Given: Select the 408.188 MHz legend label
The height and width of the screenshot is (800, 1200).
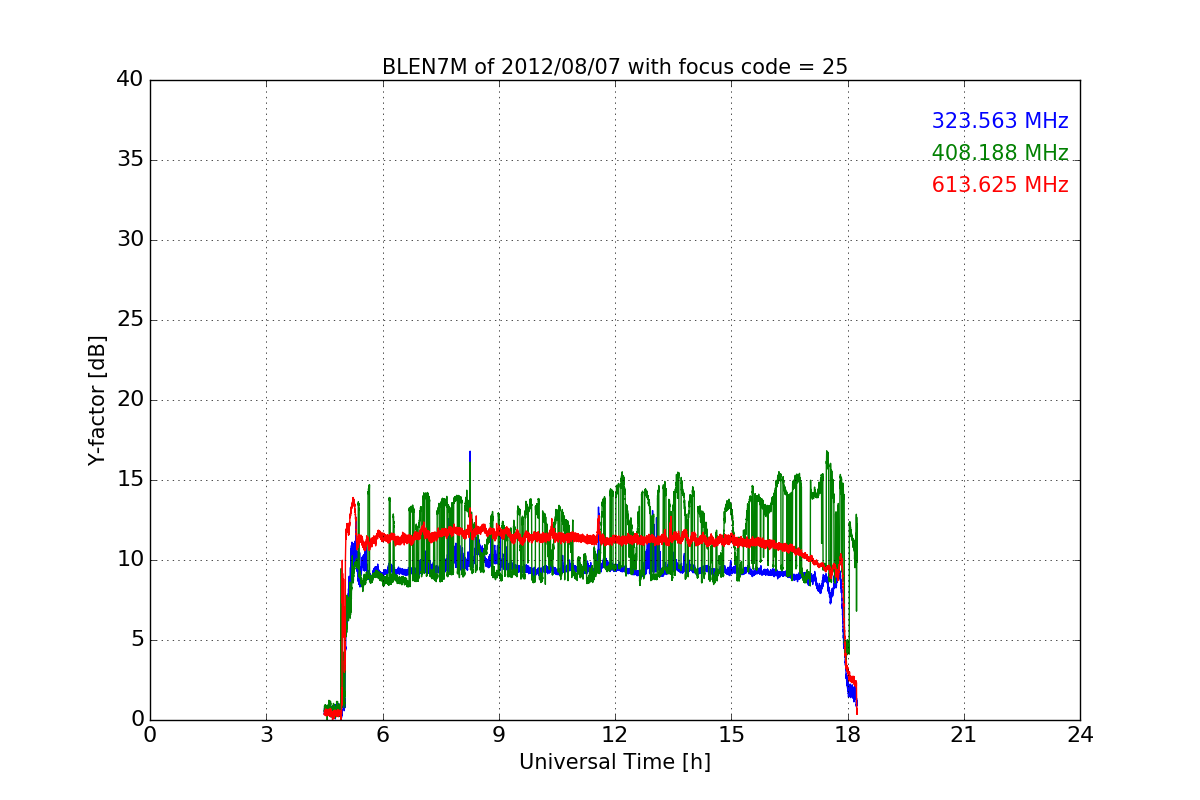Looking at the screenshot, I should pyautogui.click(x=1000, y=153).
